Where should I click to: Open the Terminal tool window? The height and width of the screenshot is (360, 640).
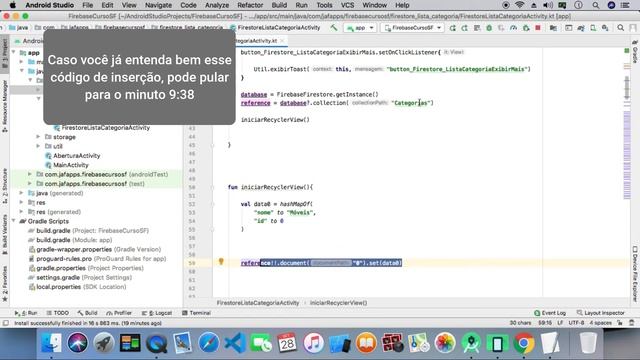(x=196, y=313)
